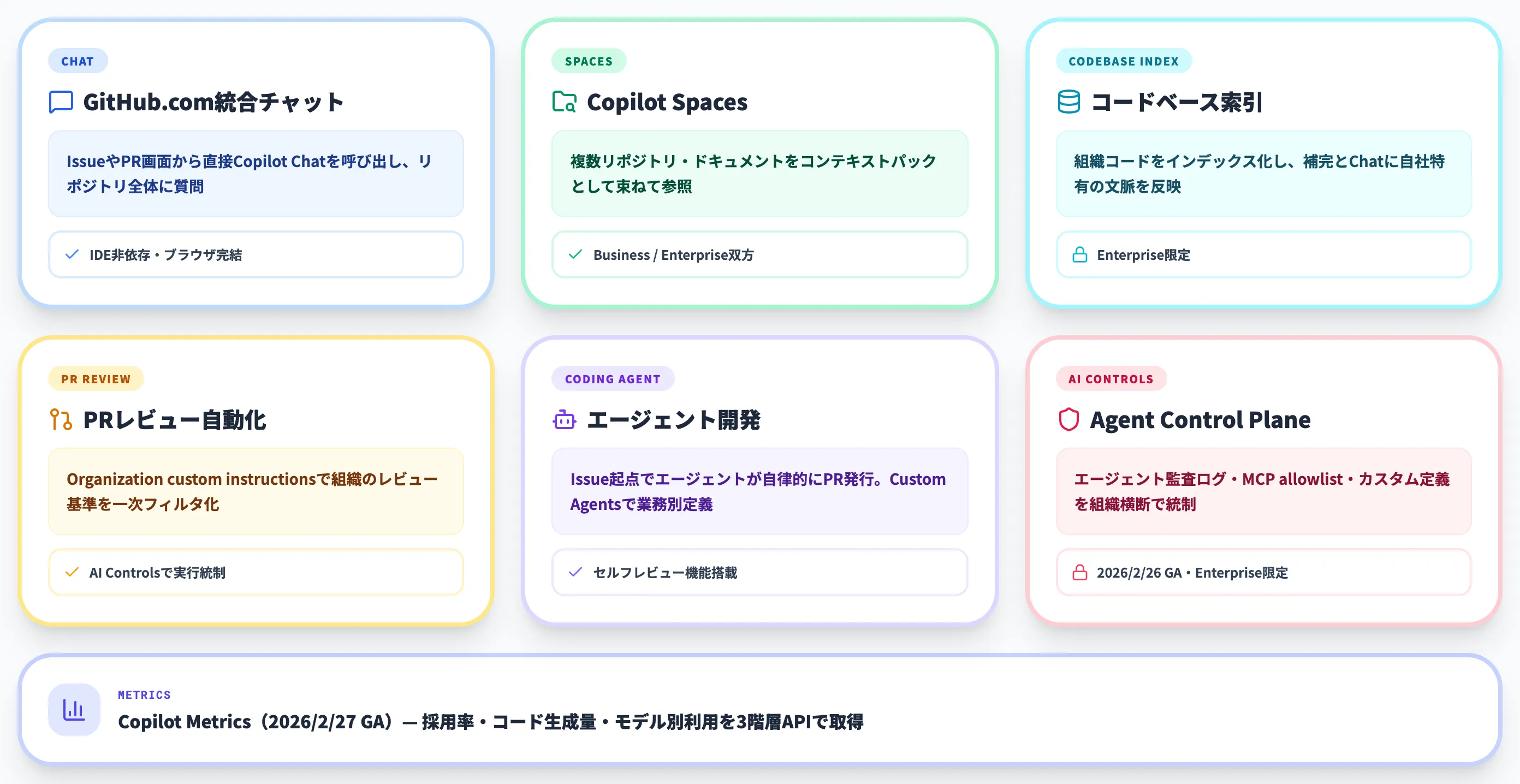Select the CODEBASE INDEX category badge
1520x784 pixels.
click(1124, 61)
